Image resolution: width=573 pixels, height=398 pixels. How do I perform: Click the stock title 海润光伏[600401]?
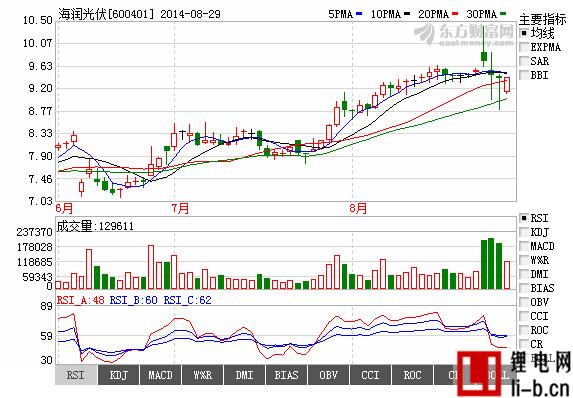106,14
